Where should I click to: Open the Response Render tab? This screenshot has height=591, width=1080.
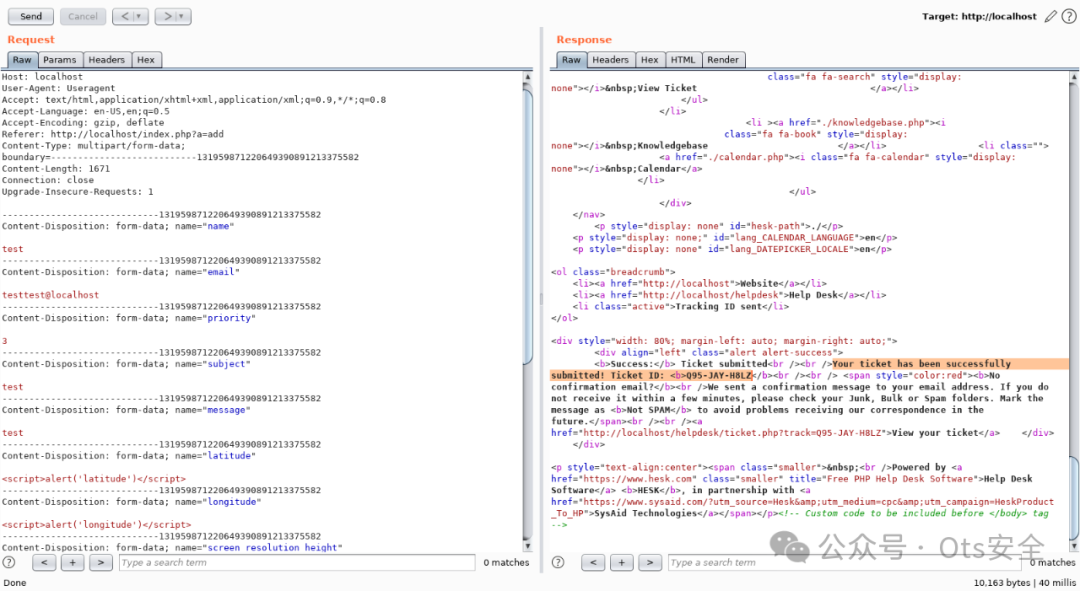point(723,60)
